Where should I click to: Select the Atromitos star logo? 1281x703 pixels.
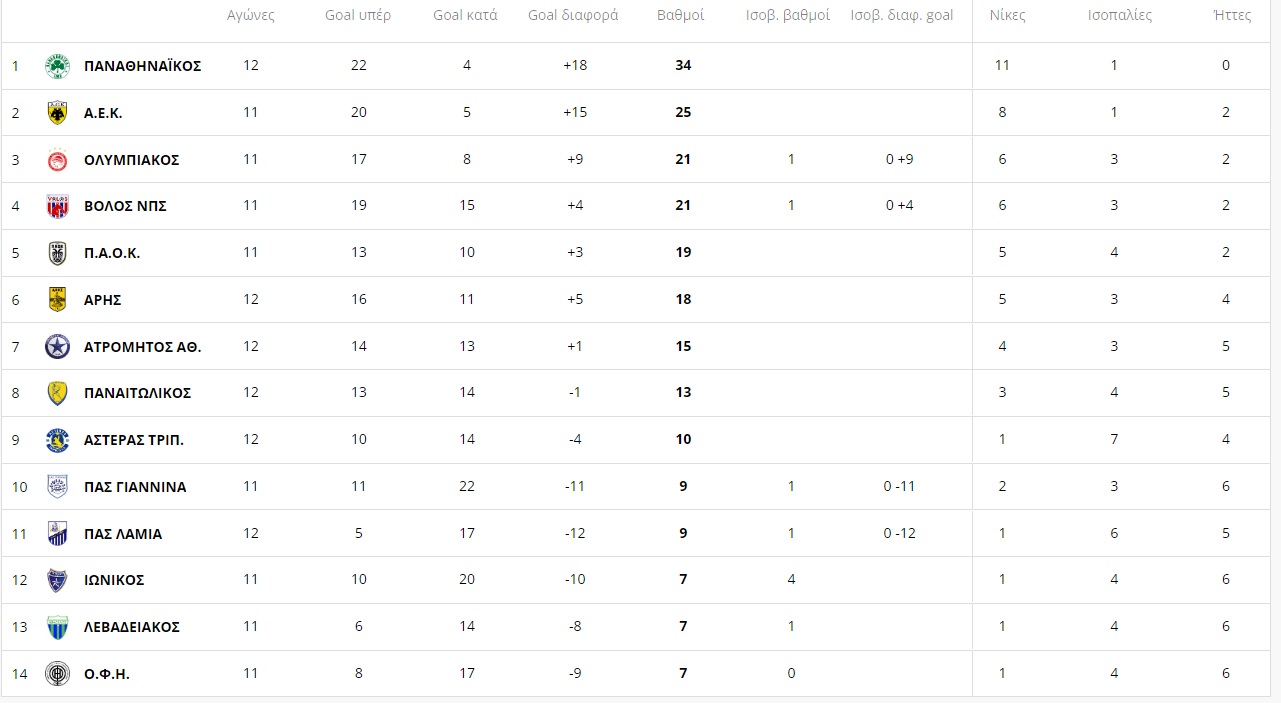(57, 347)
